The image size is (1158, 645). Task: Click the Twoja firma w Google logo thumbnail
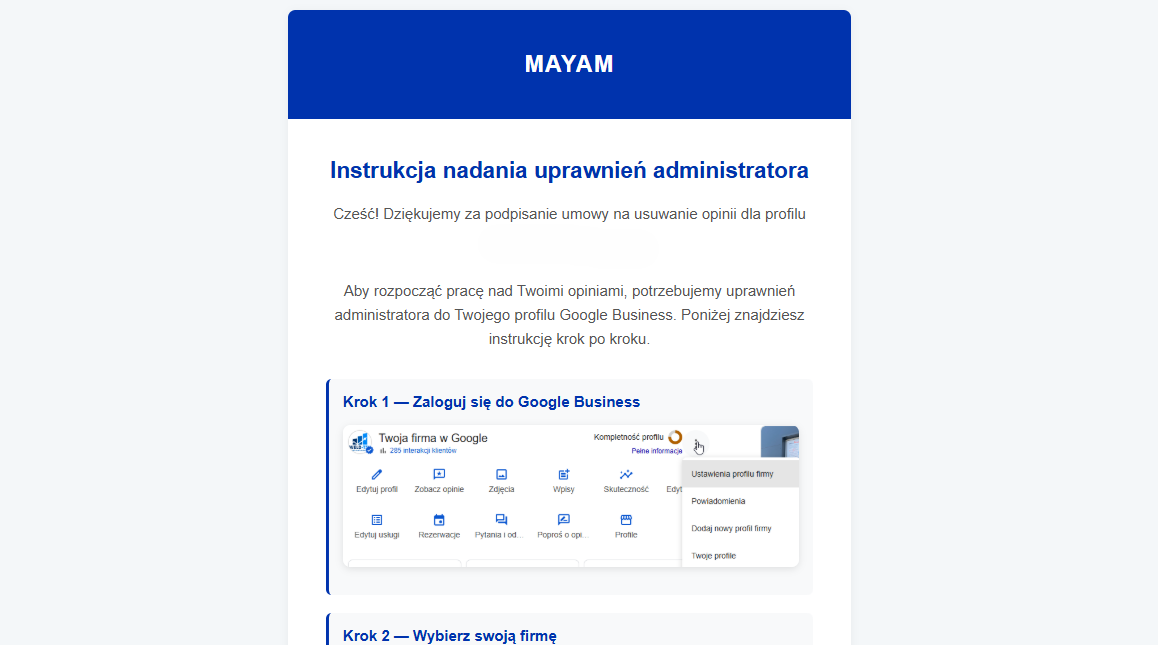tap(359, 441)
